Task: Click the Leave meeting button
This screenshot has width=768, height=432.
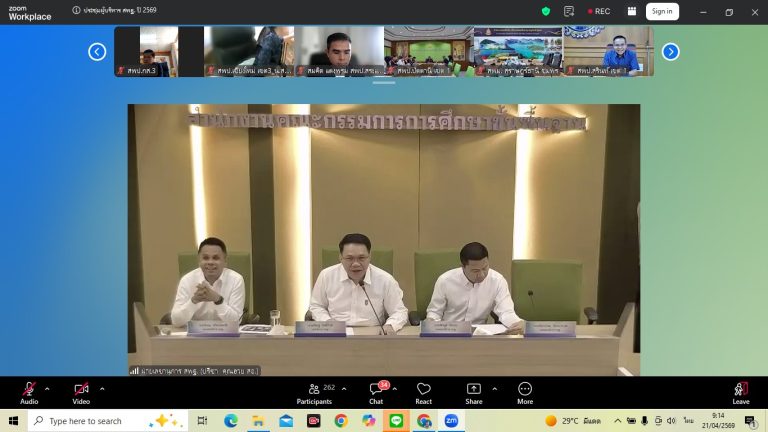Action: [740, 390]
